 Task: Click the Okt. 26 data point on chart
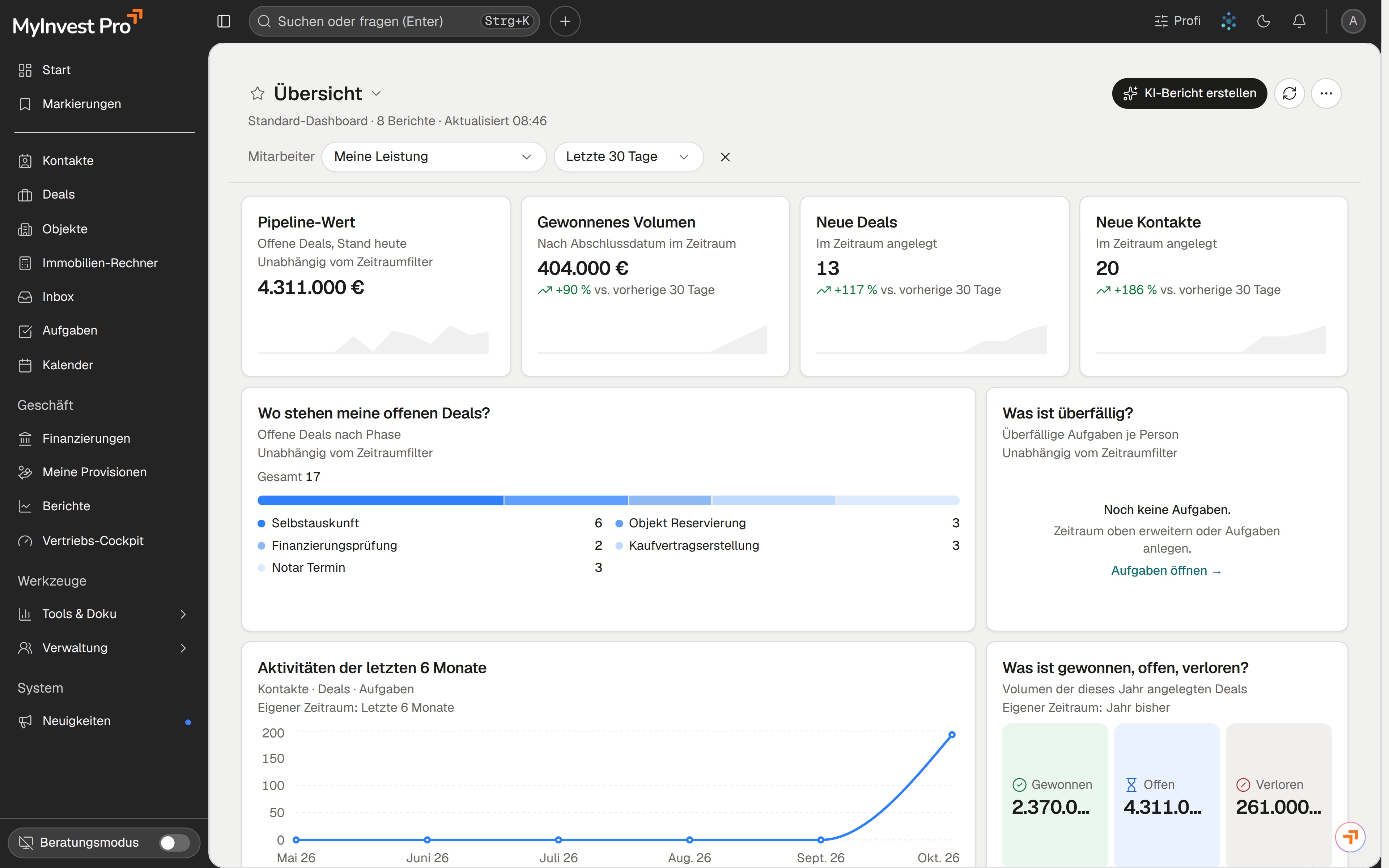(x=952, y=735)
